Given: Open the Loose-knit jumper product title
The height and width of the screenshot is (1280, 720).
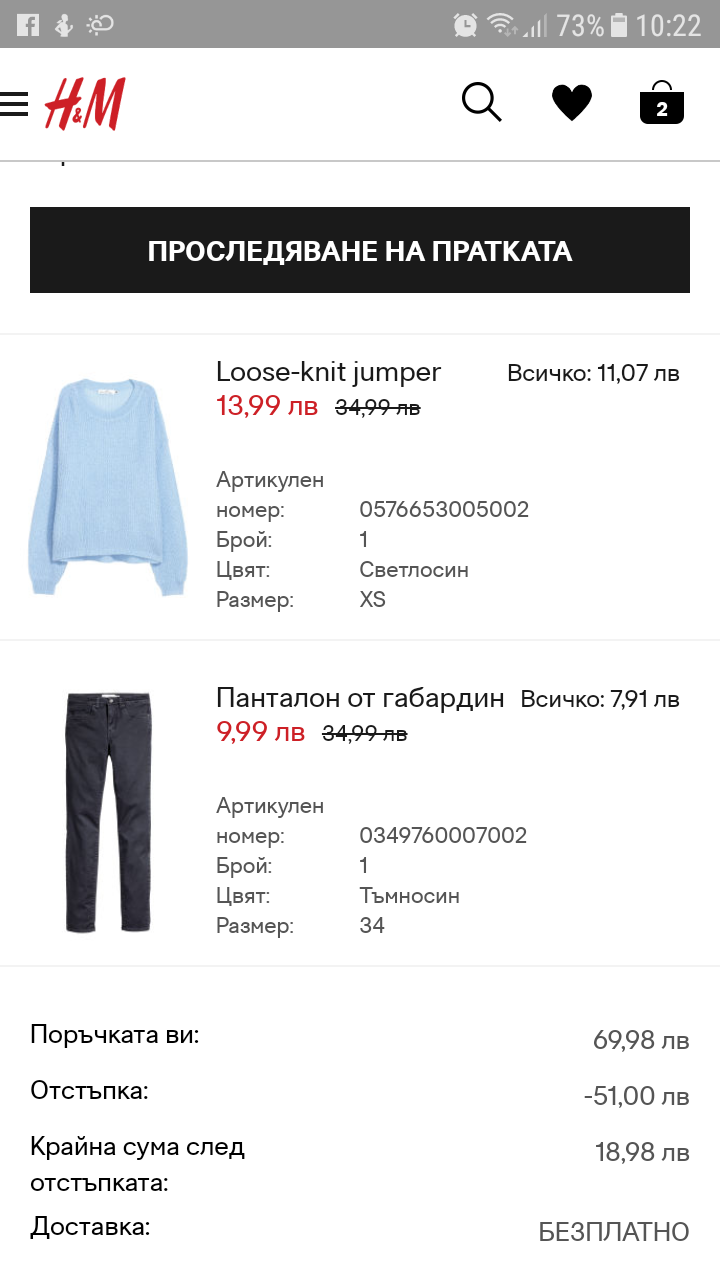Looking at the screenshot, I should click(x=328, y=372).
